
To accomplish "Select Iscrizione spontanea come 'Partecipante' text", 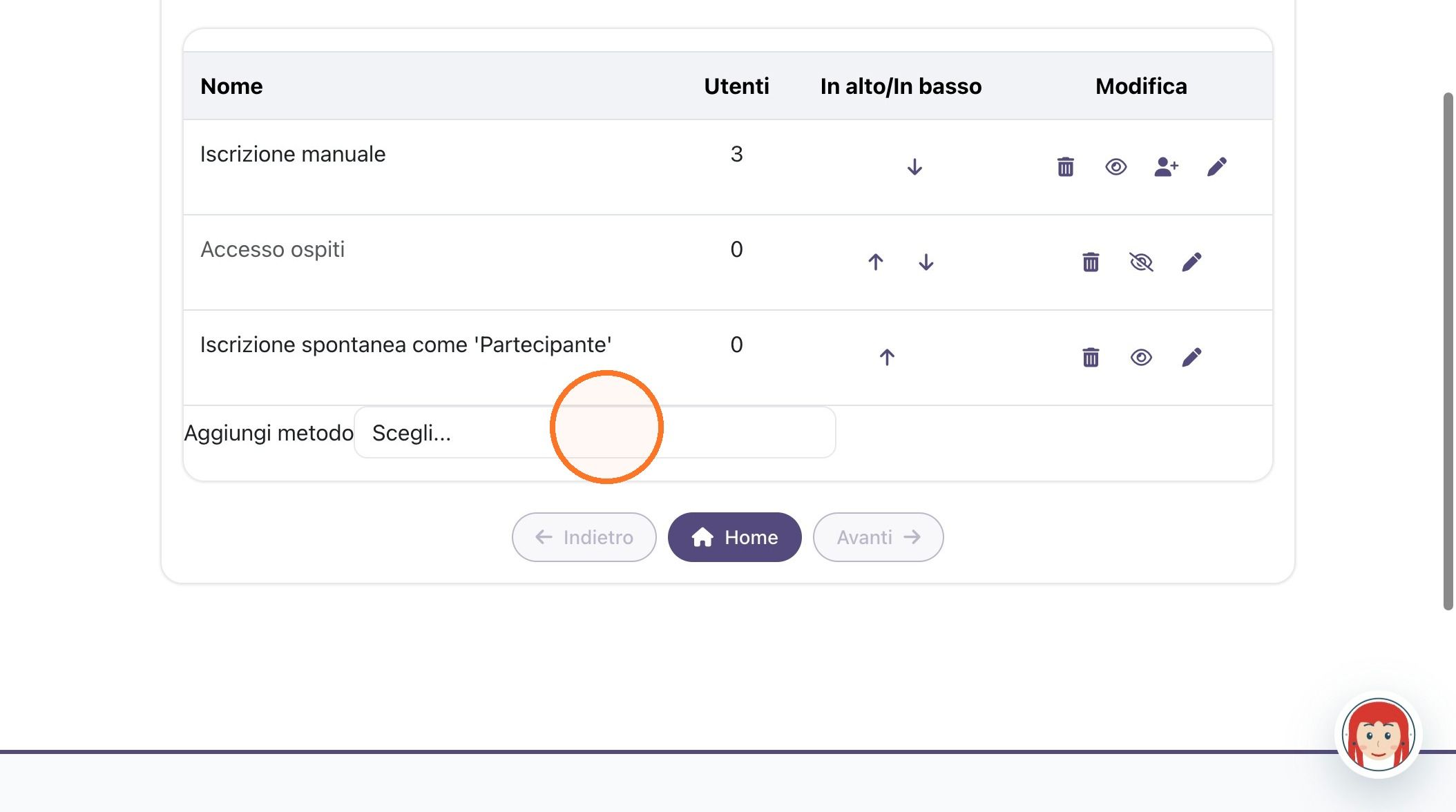I will click(406, 345).
